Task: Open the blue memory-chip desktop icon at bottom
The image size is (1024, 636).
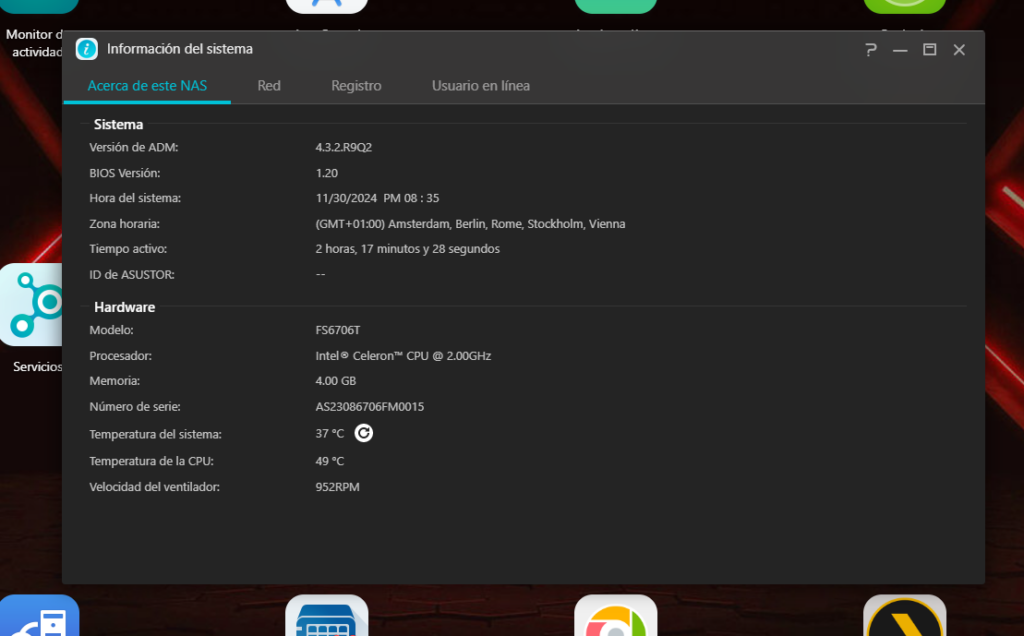Action: tap(327, 615)
